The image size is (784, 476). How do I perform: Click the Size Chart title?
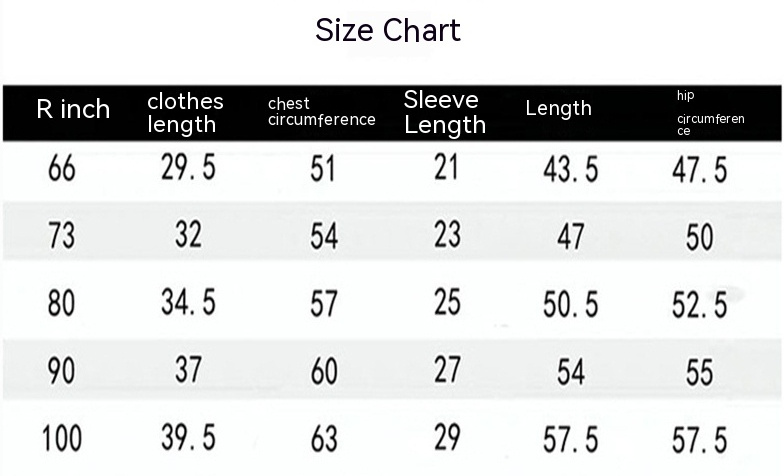click(388, 30)
